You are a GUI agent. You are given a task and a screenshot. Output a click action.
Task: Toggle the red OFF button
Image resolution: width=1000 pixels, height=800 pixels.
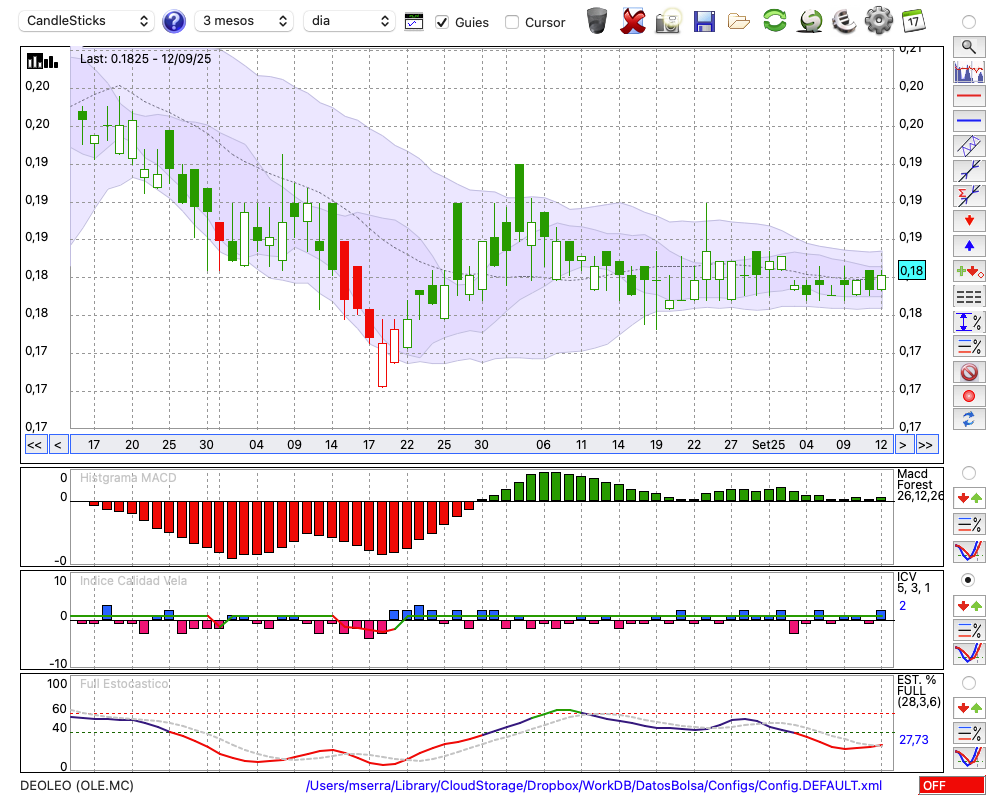click(952, 785)
